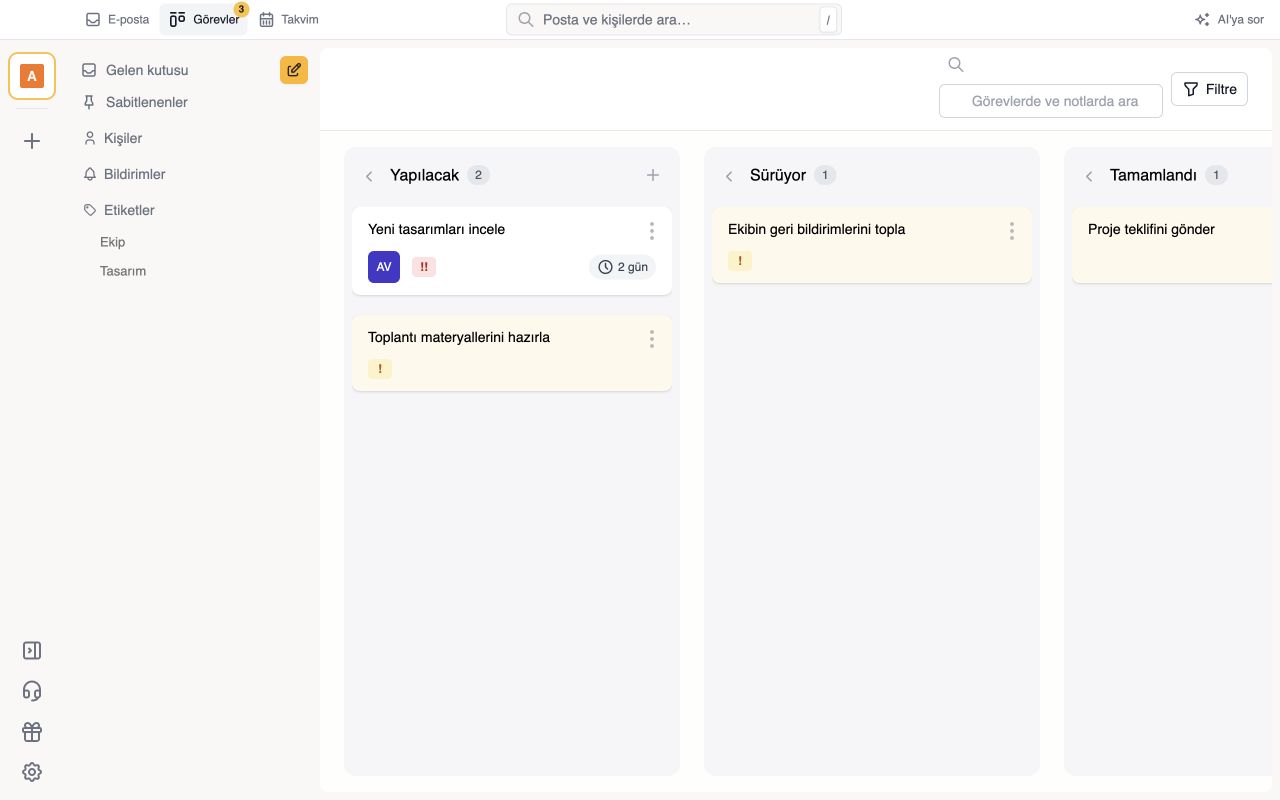
Task: Open menu for Ekibin geri bildirimlerini topla card
Action: coord(1012,231)
